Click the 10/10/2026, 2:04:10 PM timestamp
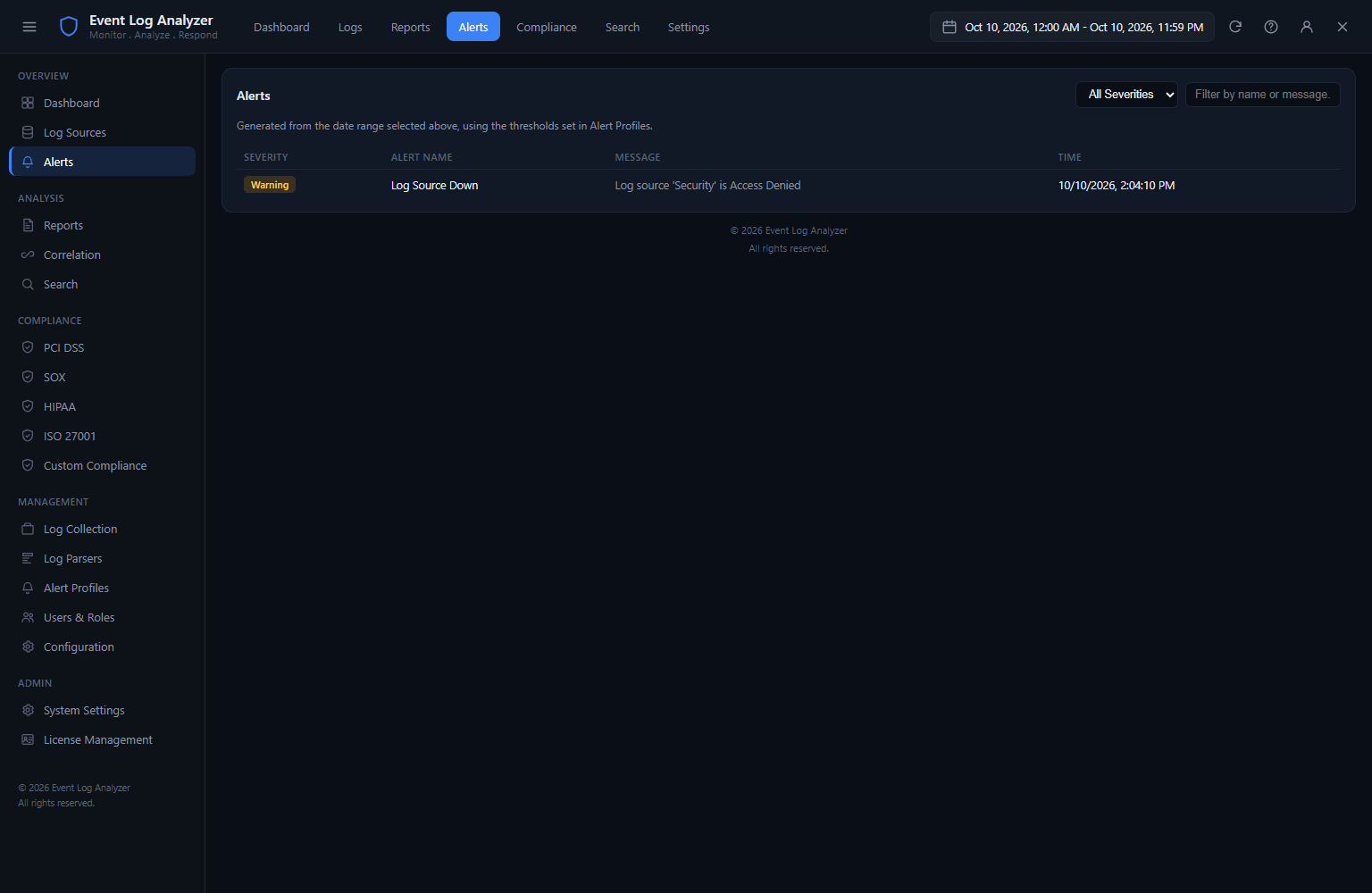The height and width of the screenshot is (893, 1372). [x=1117, y=186]
